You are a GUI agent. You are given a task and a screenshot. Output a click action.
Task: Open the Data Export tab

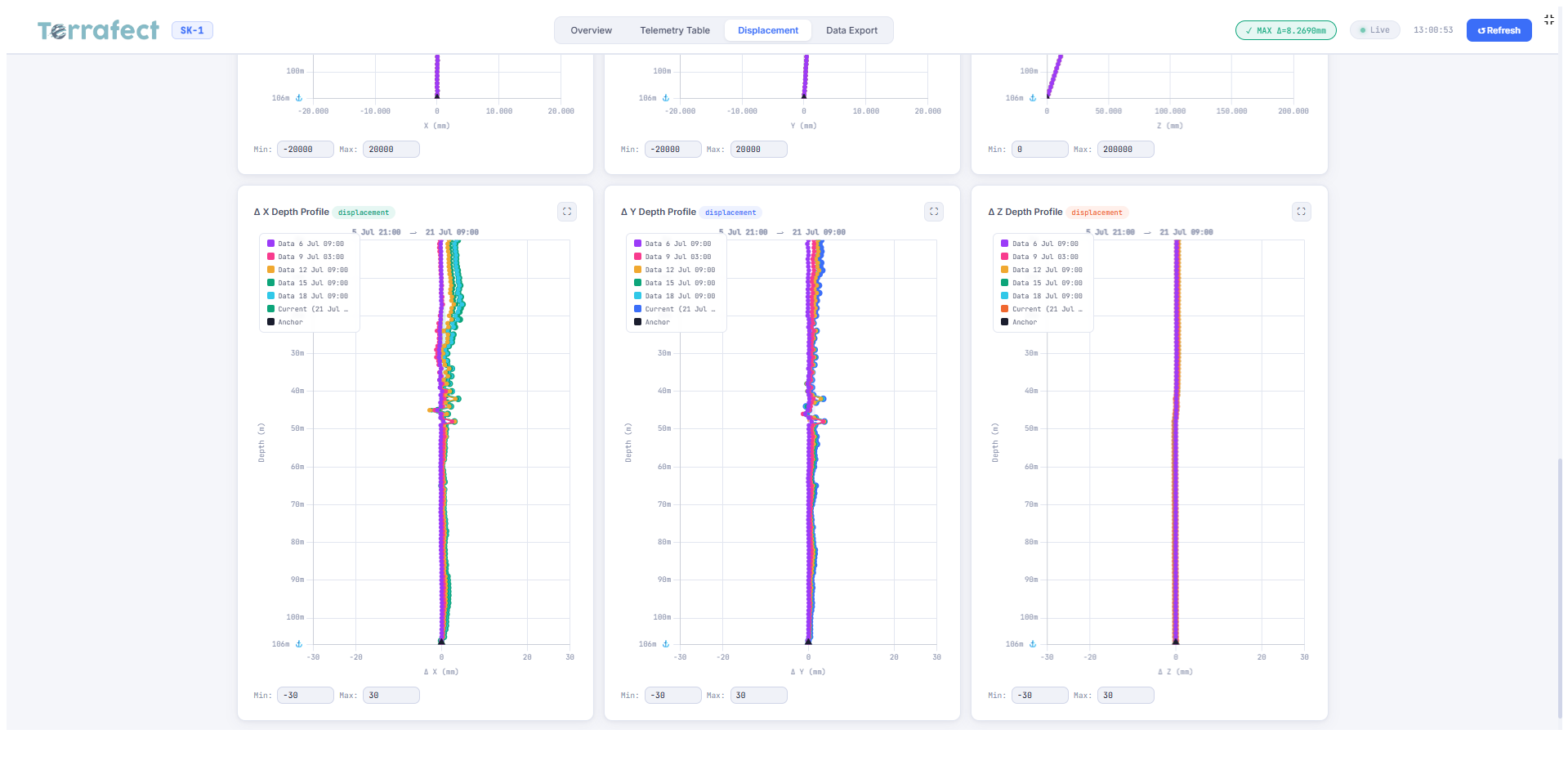click(851, 30)
